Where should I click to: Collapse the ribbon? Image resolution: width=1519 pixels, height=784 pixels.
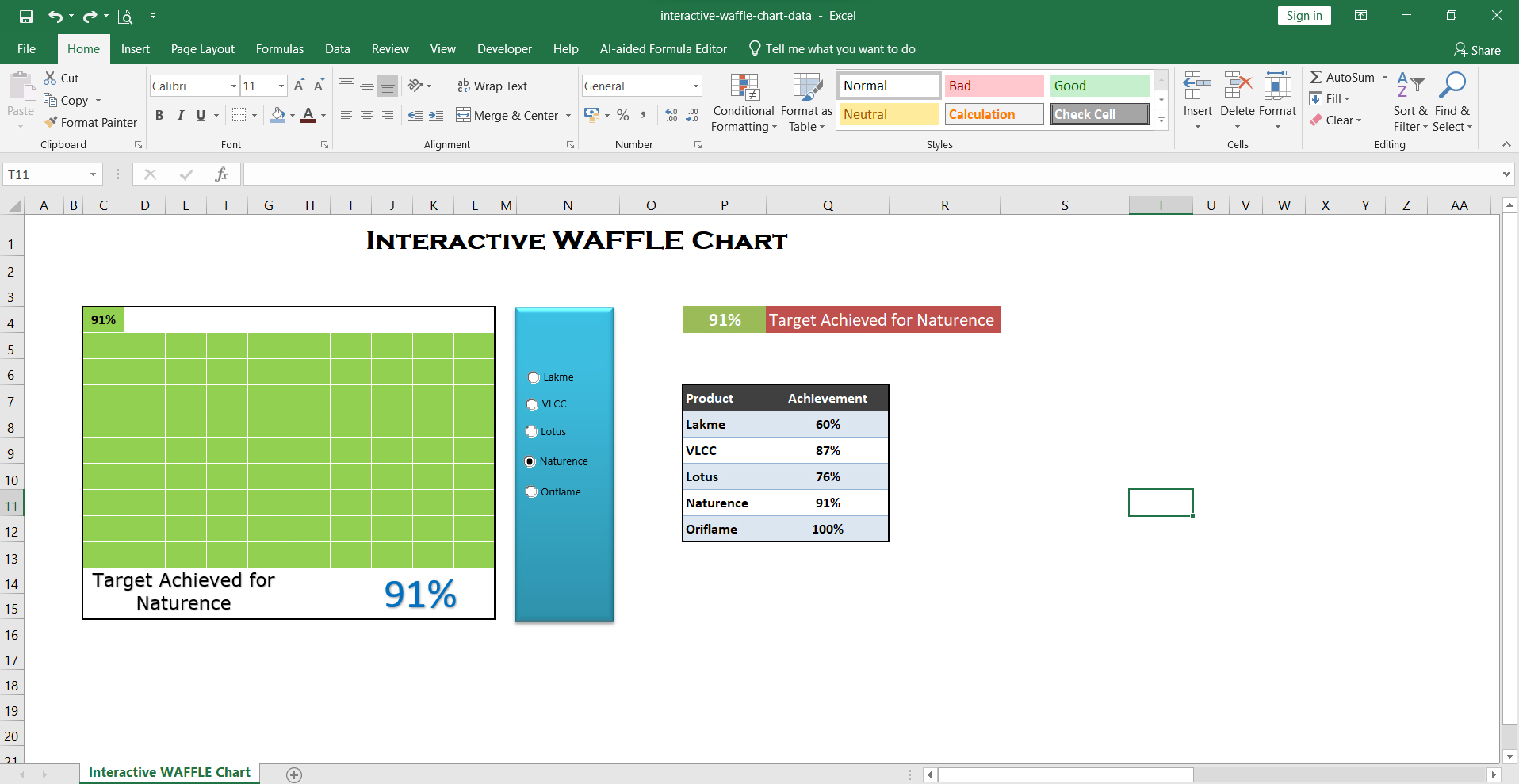(x=1506, y=144)
